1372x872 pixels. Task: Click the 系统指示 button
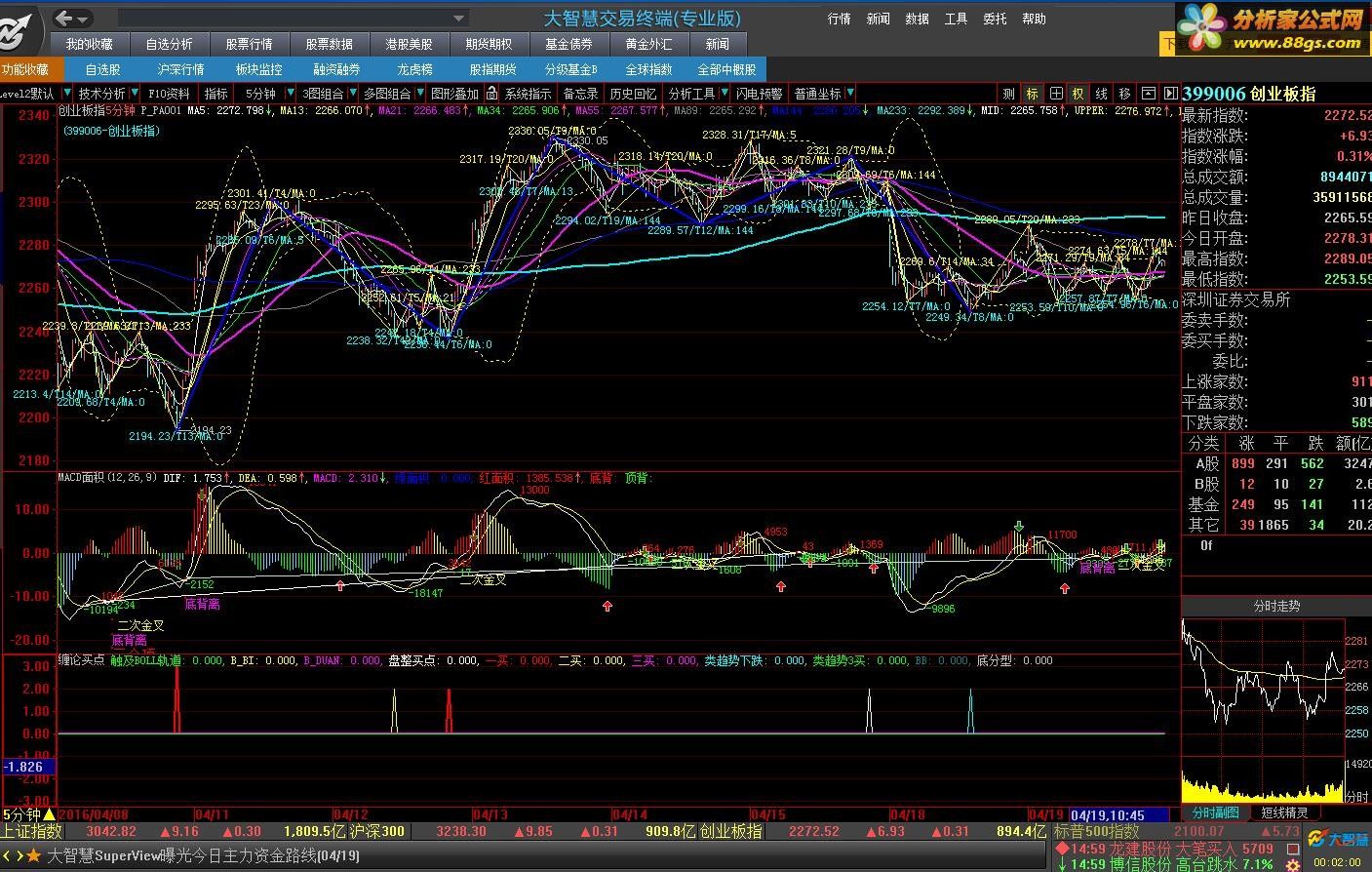coord(529,94)
